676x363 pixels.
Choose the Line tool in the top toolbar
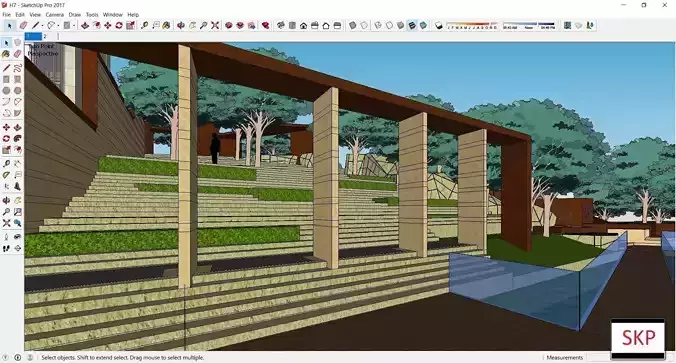pyautogui.click(x=35, y=25)
